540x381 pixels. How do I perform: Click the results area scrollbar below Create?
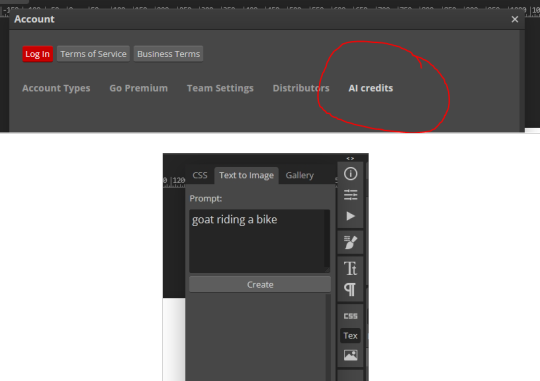point(328,338)
